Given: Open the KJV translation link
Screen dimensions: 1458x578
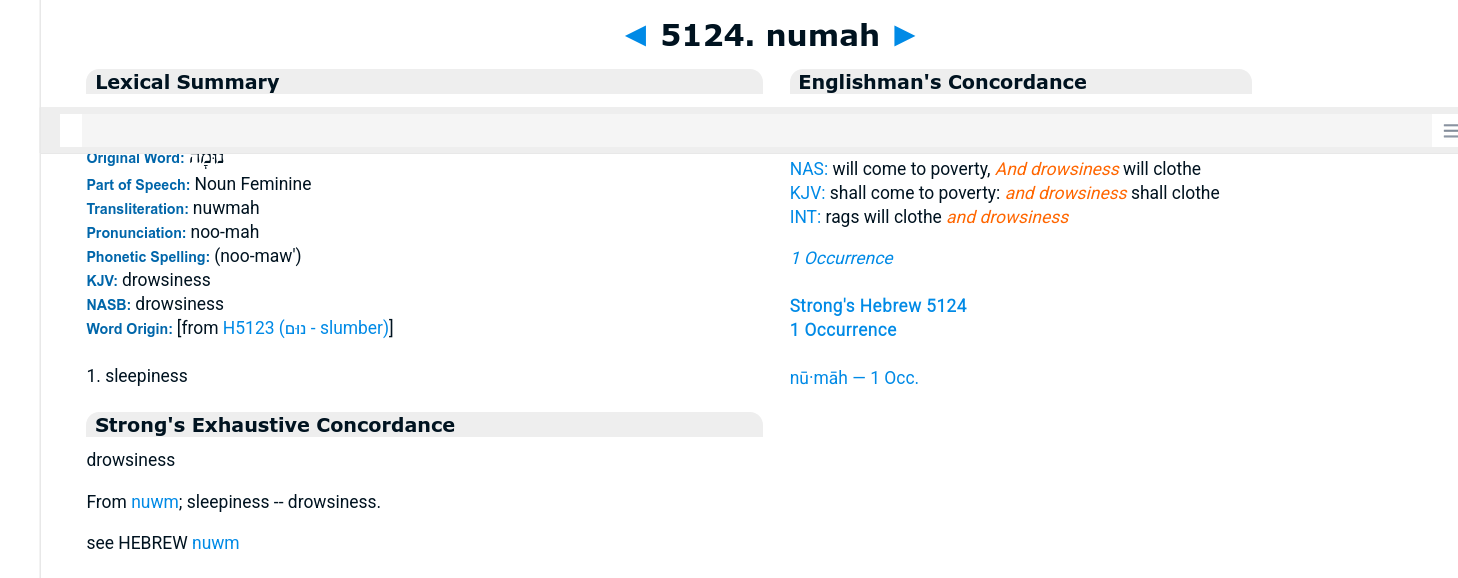Looking at the screenshot, I should pos(807,194).
